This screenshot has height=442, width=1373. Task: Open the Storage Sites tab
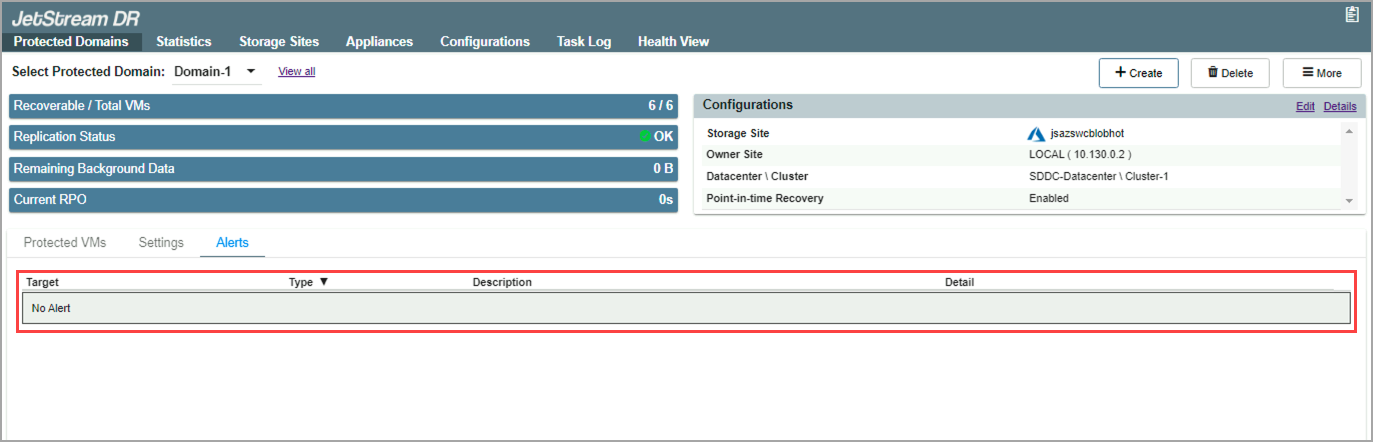(279, 42)
